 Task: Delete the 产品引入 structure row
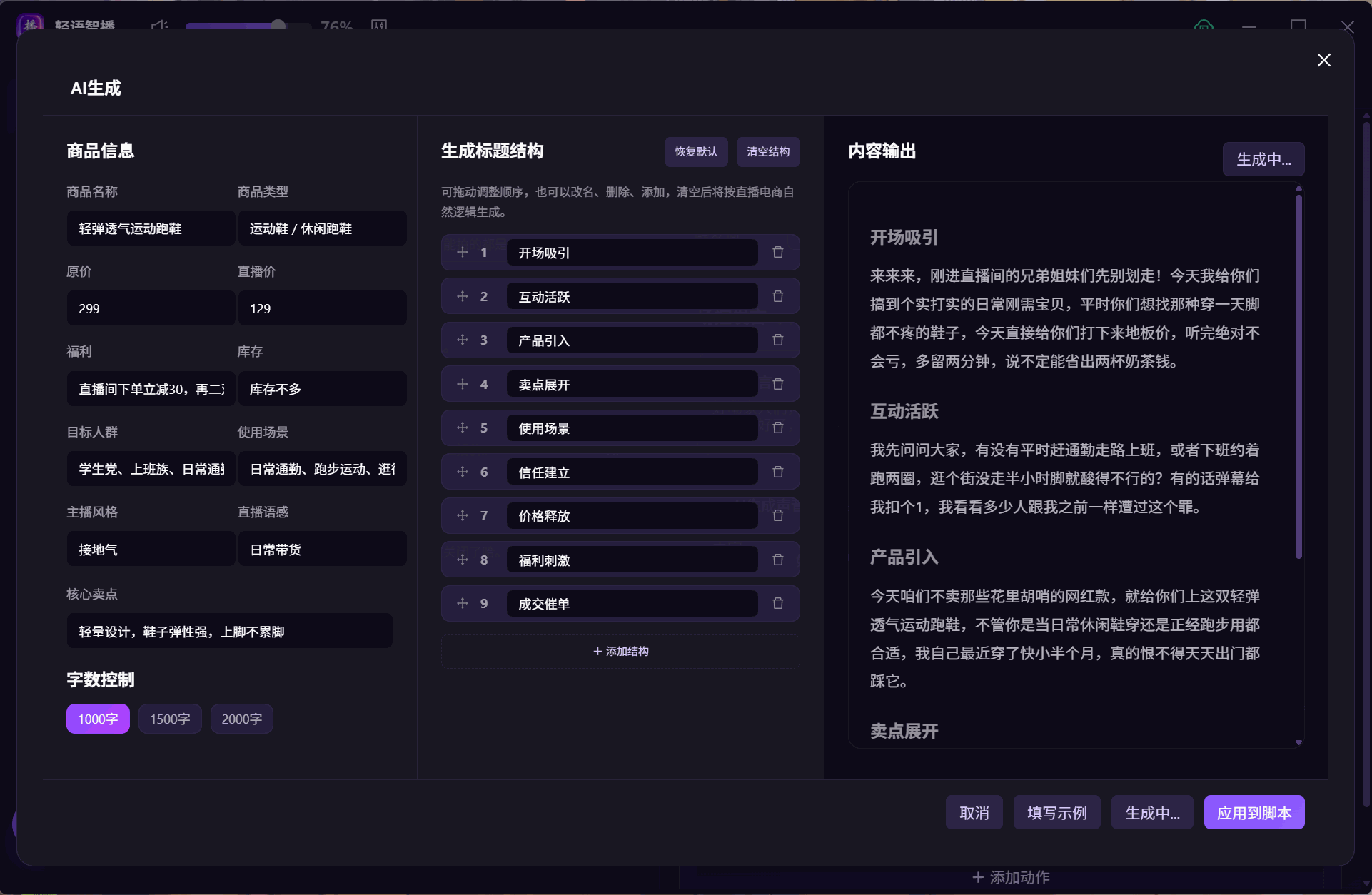click(778, 340)
